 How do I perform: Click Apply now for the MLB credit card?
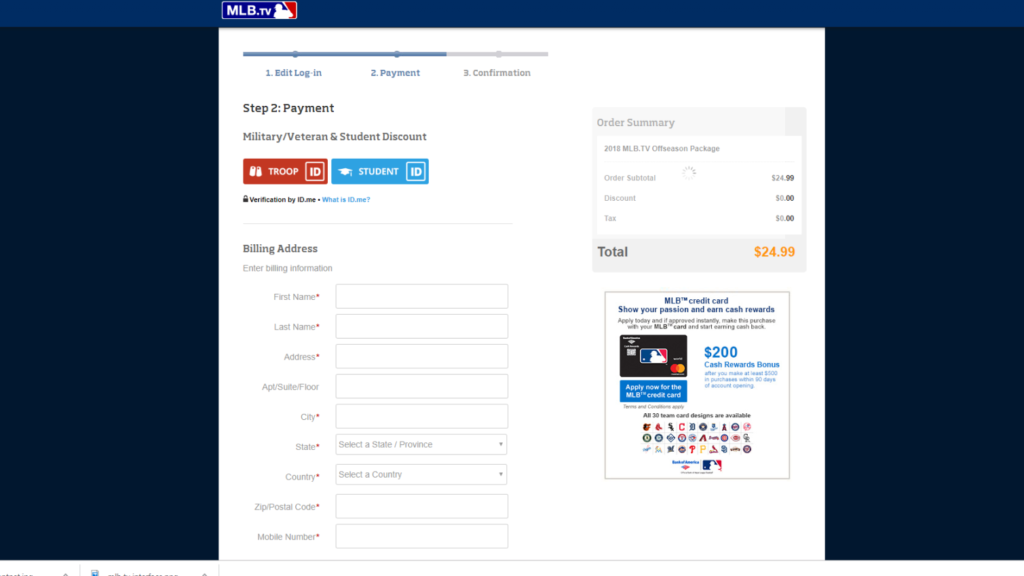tap(653, 391)
